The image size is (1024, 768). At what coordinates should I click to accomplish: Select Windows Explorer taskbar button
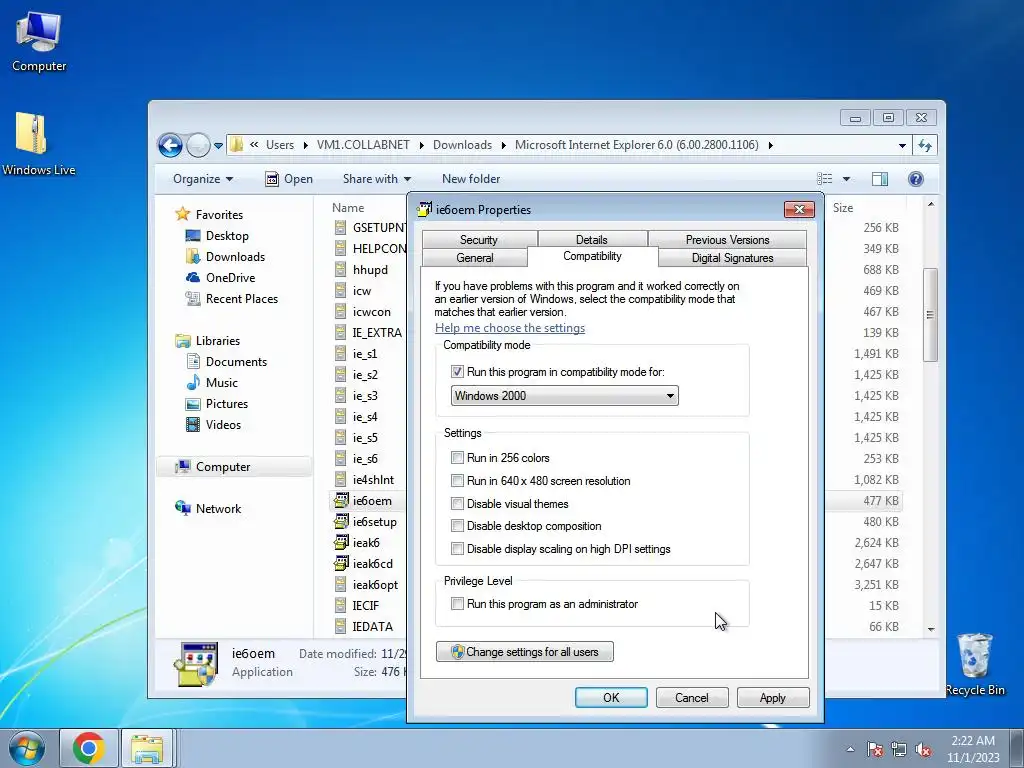(147, 748)
